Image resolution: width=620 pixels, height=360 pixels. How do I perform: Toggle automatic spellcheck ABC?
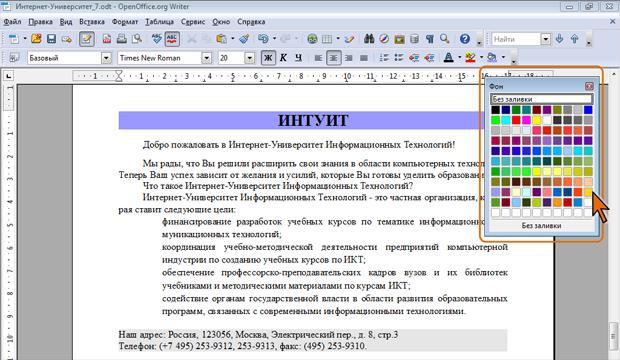tap(172, 39)
